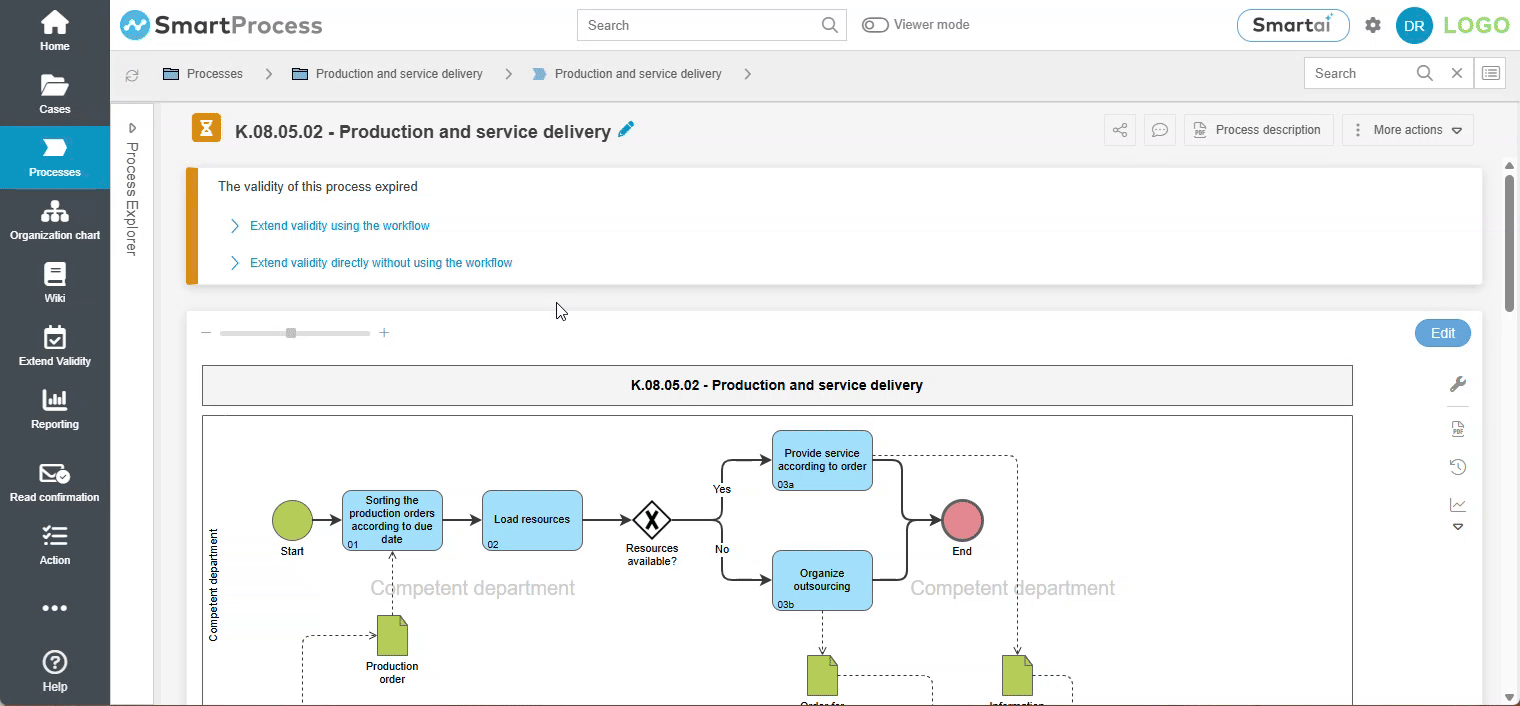The height and width of the screenshot is (706, 1520).
Task: Click the share icon button
Action: [x=1120, y=130]
